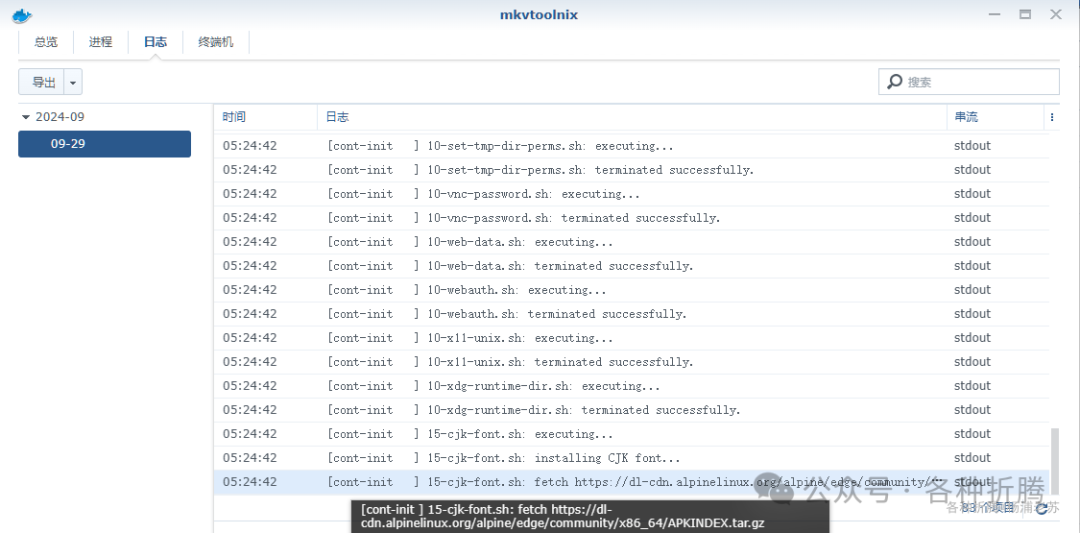Select row 15-cjk-font.sh: fetch https://dl-cdn.alpinelinux.org
The height and width of the screenshot is (533, 1080).
click(x=631, y=482)
